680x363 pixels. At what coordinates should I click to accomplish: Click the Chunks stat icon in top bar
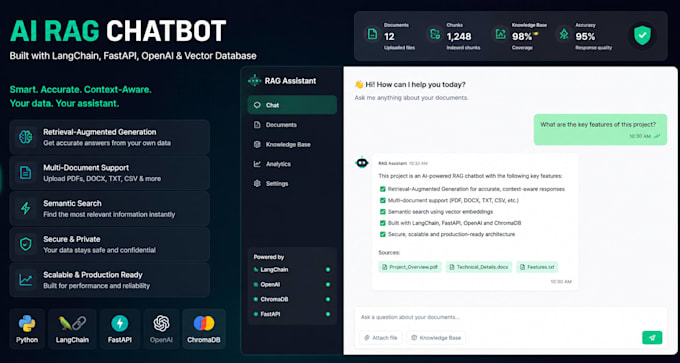click(x=434, y=34)
